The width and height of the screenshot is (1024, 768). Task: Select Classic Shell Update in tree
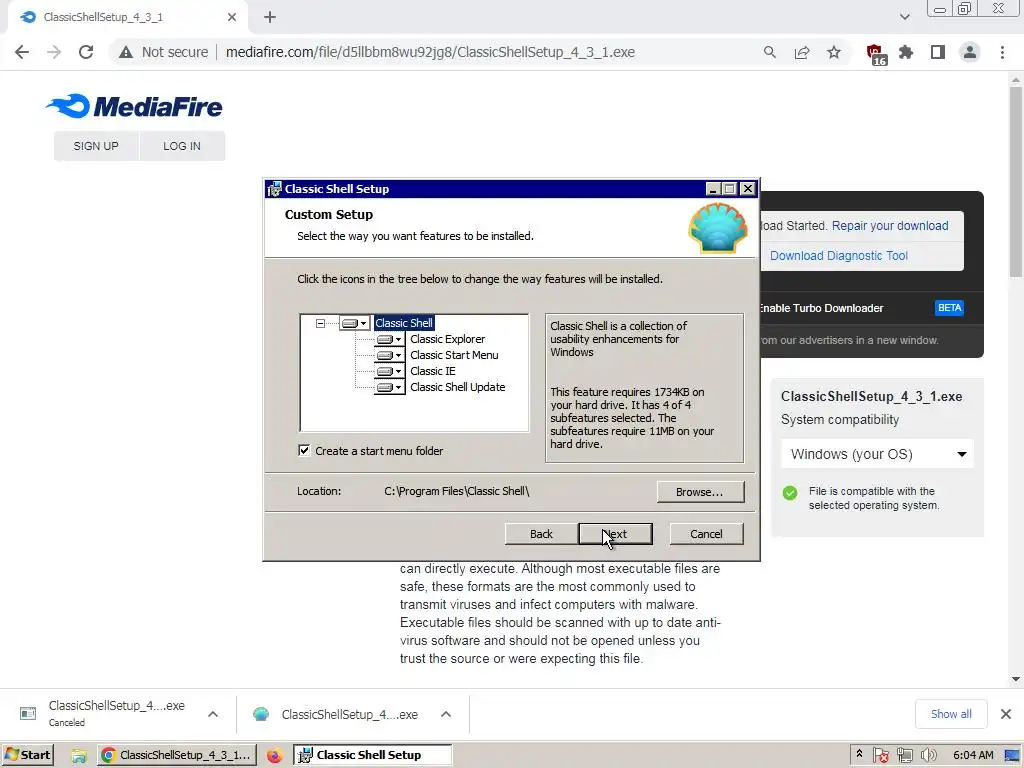[x=457, y=387]
